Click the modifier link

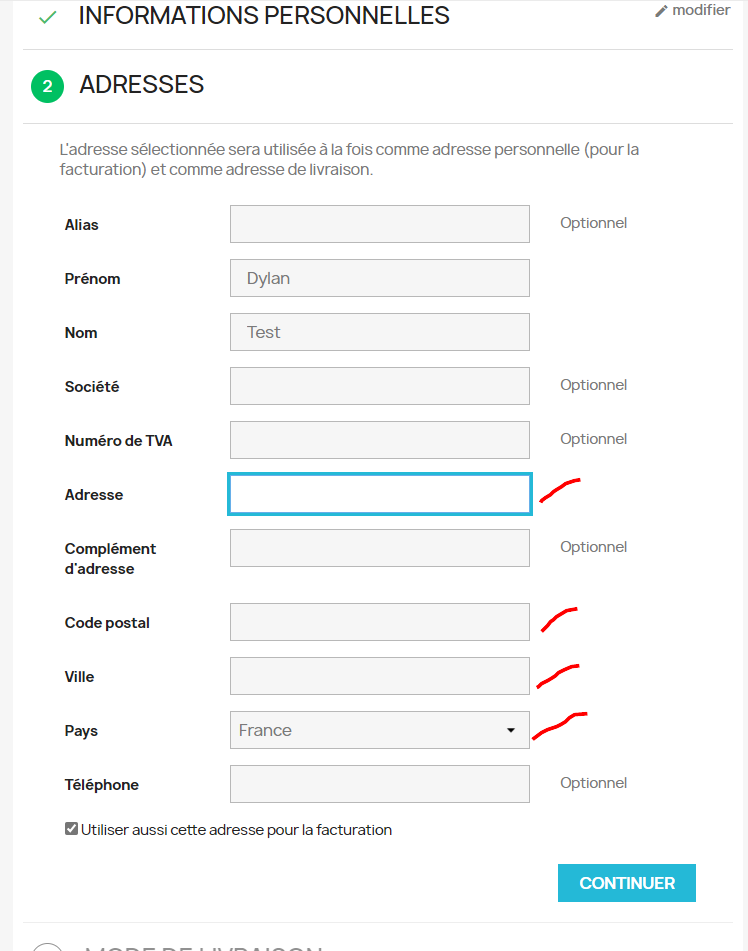(701, 10)
